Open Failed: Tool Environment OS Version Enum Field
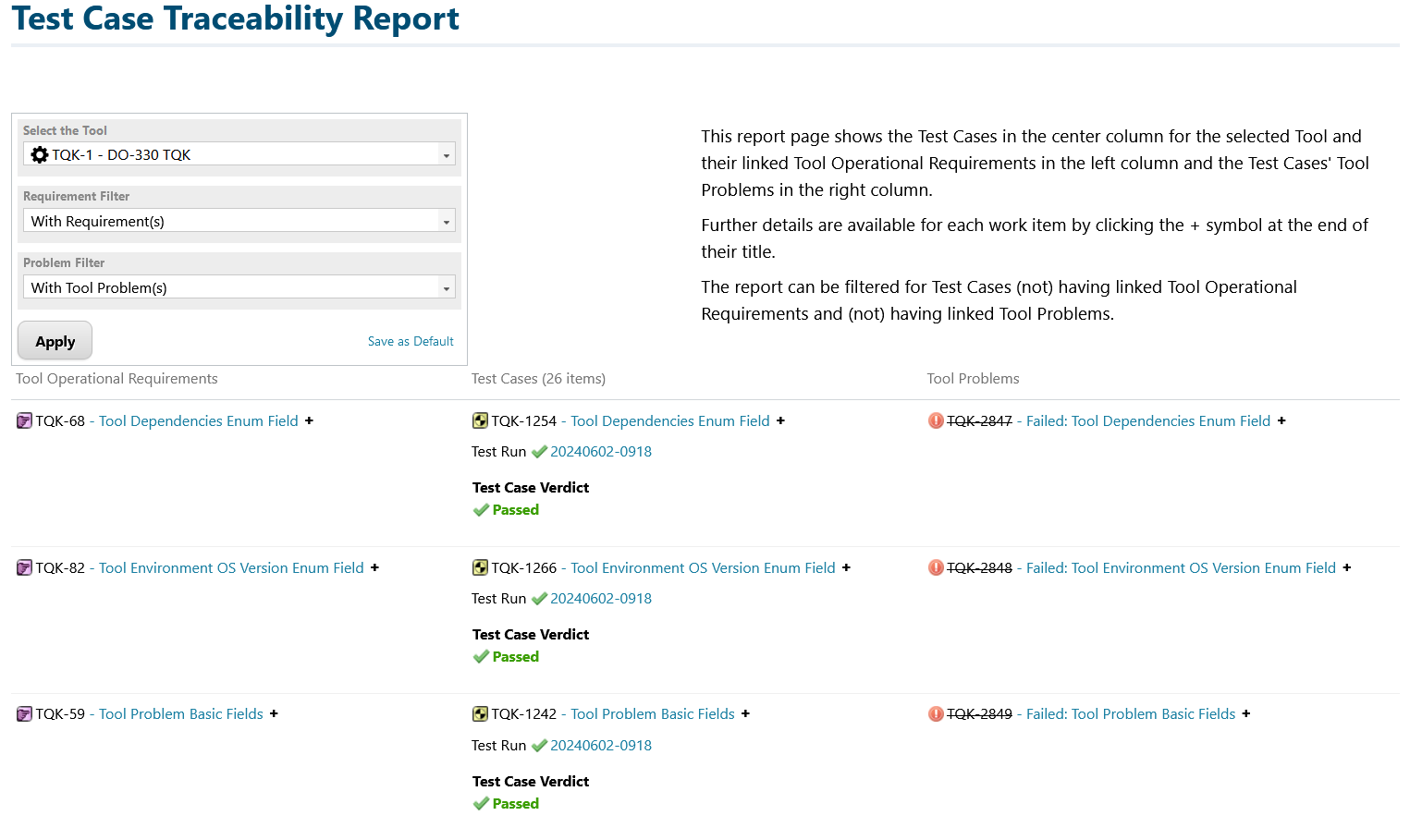Image resolution: width=1410 pixels, height=840 pixels. click(1181, 568)
